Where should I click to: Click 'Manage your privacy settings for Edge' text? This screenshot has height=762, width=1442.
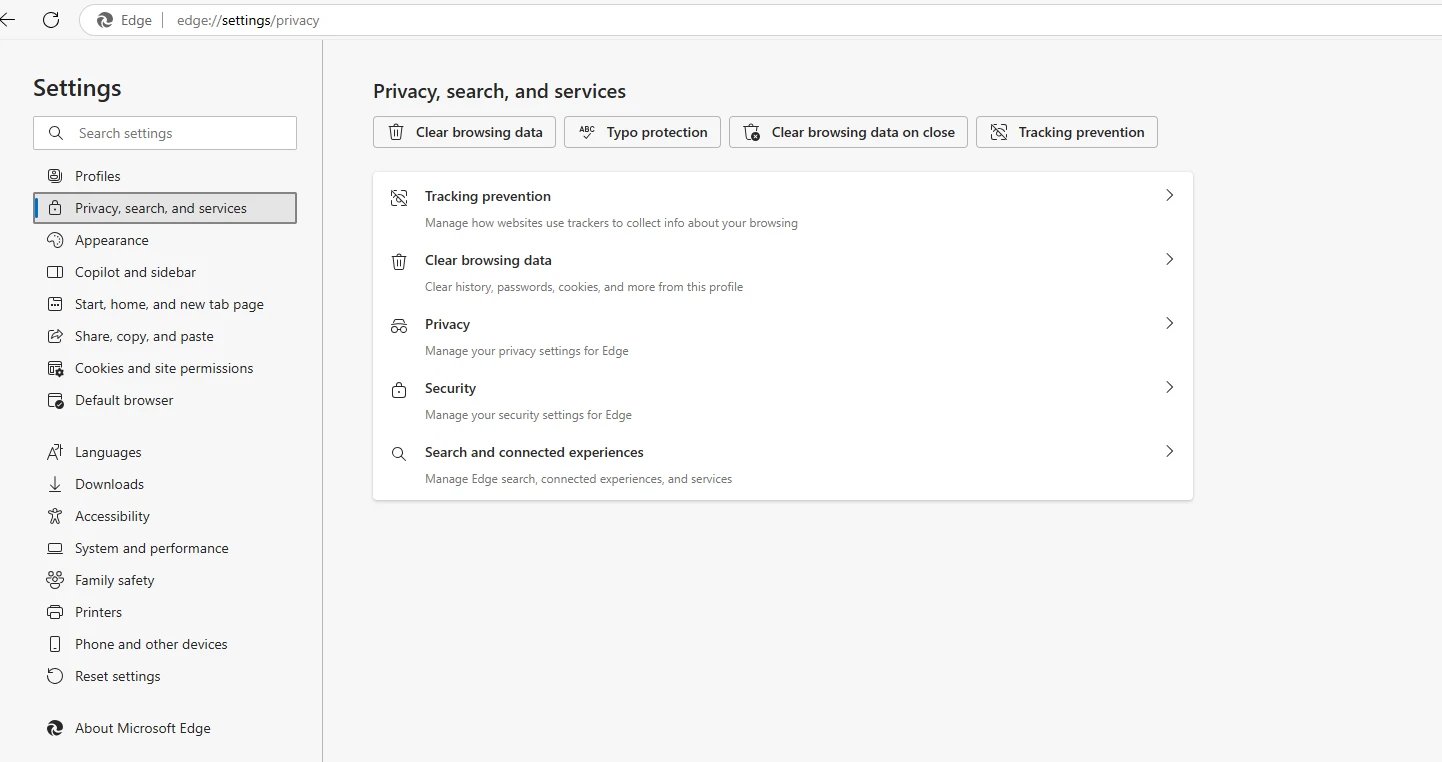pos(527,351)
